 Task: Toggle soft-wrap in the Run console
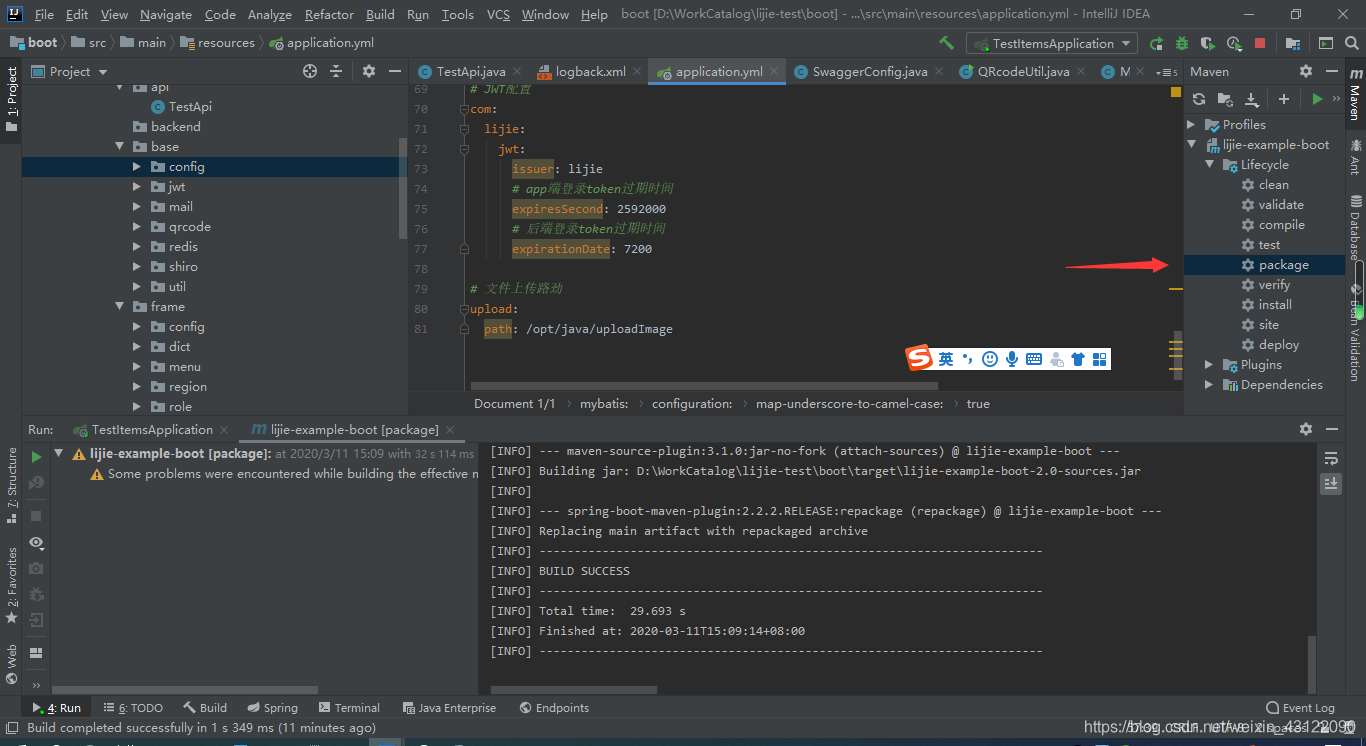click(1331, 458)
